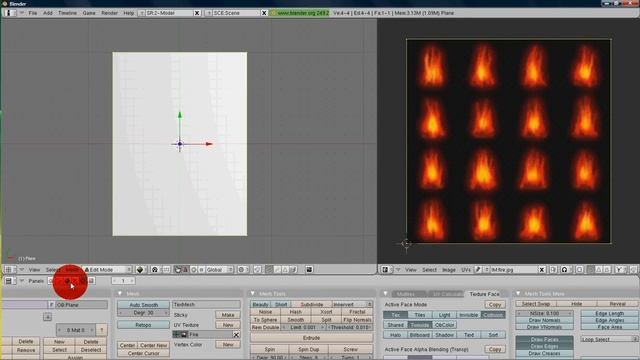This screenshot has width=640, height=360.
Task: Open the Loop Select dropdown
Action: click(x=609, y=340)
